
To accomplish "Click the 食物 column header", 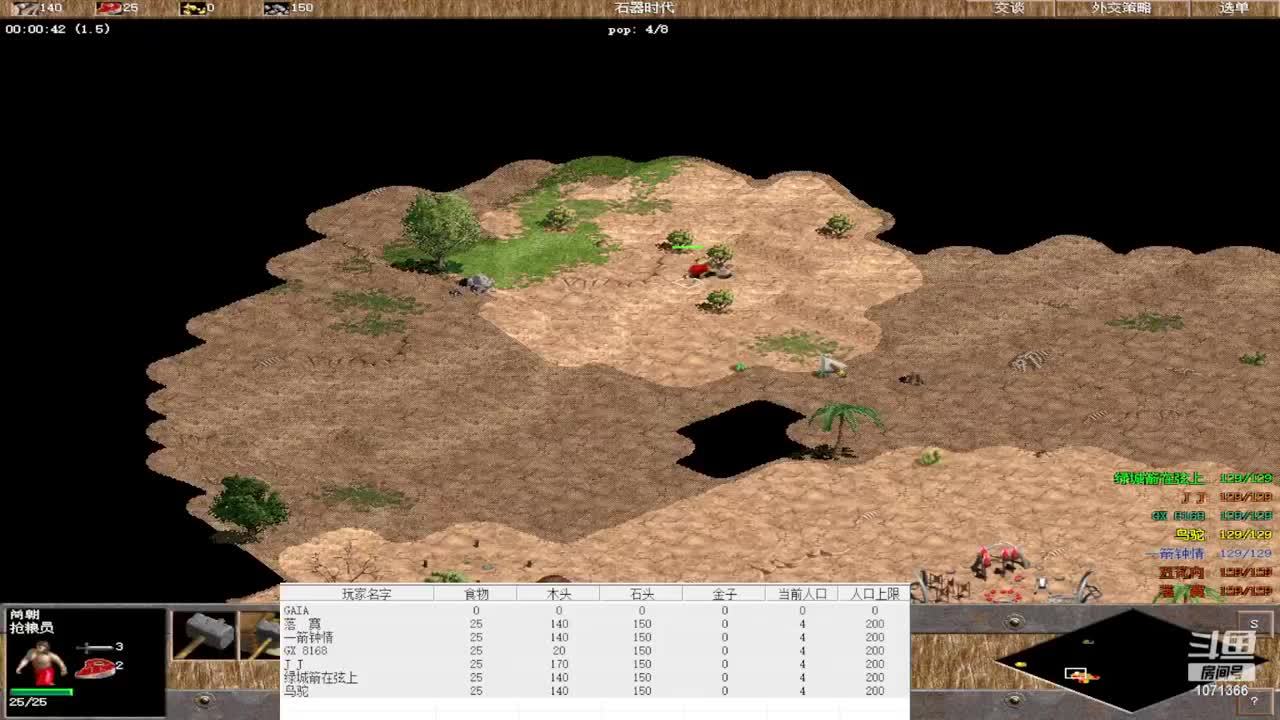I will (476, 594).
